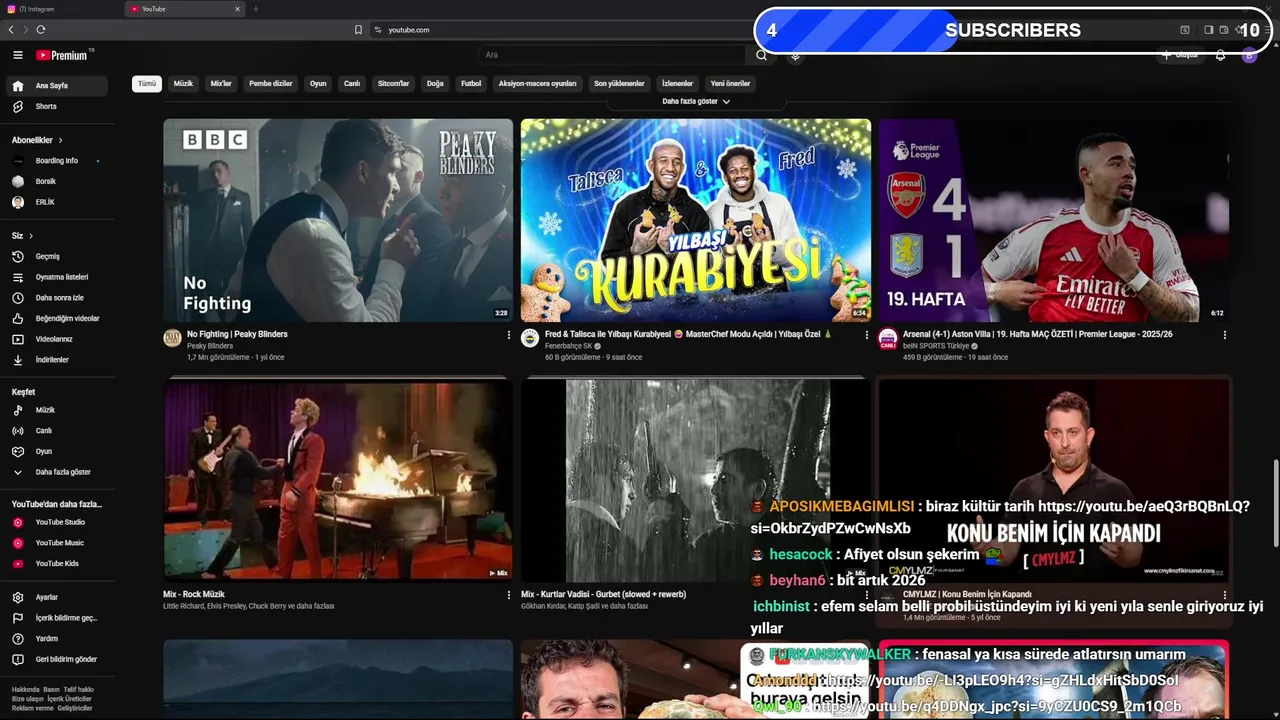Open a new browser tab
The height and width of the screenshot is (720, 1280).
coord(255,9)
